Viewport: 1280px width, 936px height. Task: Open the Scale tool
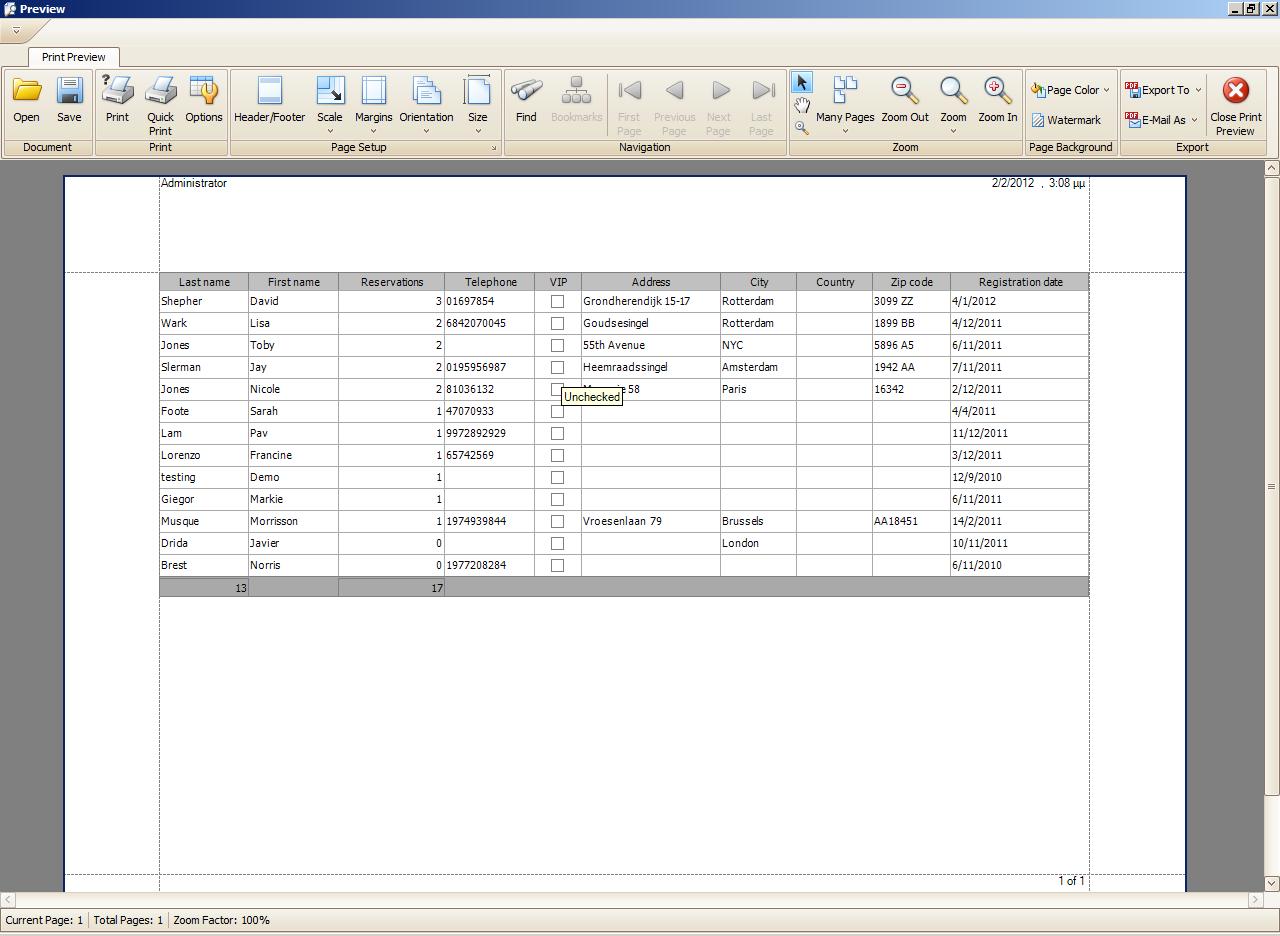point(330,90)
